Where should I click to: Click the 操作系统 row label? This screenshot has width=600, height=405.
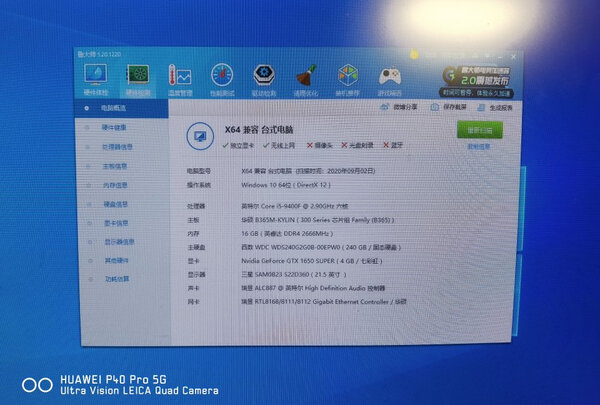[x=199, y=185]
